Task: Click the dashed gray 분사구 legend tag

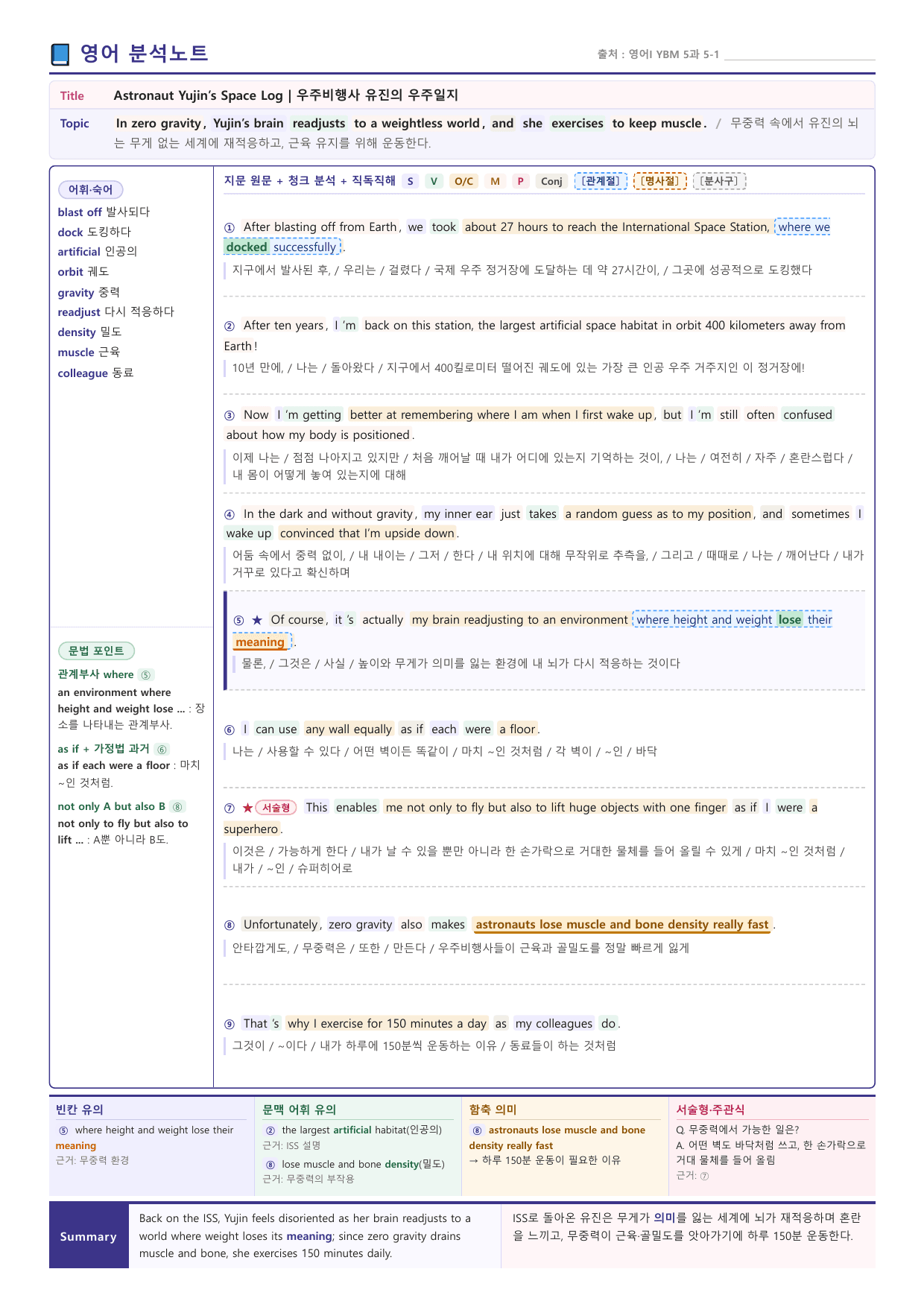Action: coord(719,181)
